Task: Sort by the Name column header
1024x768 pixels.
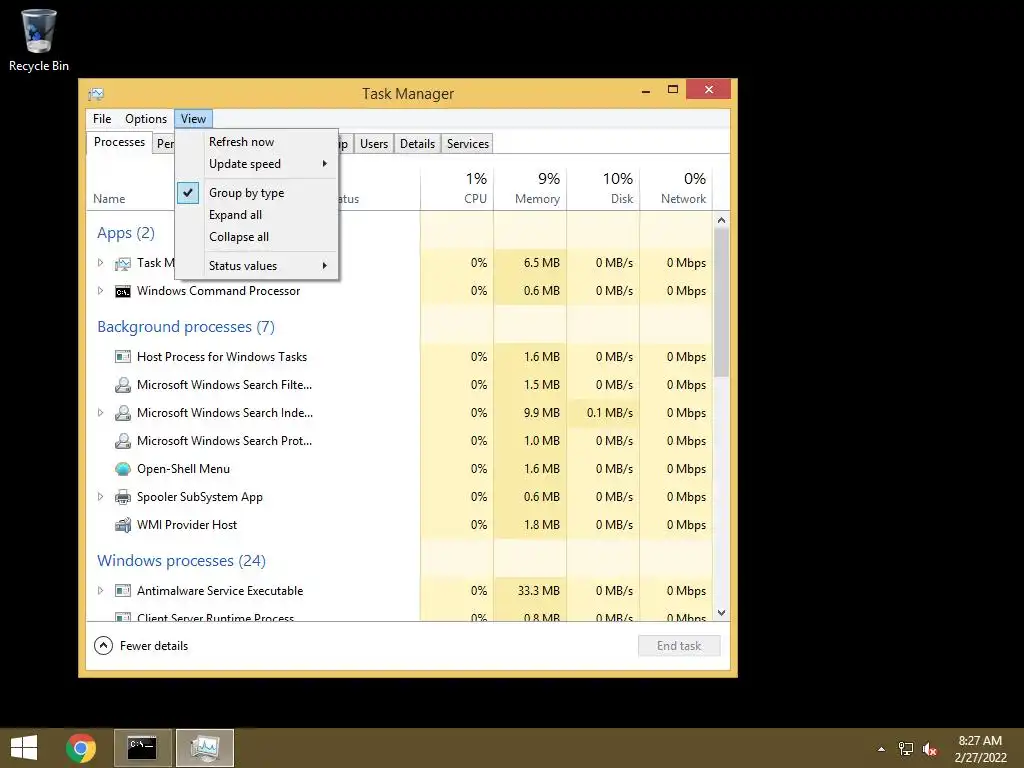Action: [x=109, y=199]
